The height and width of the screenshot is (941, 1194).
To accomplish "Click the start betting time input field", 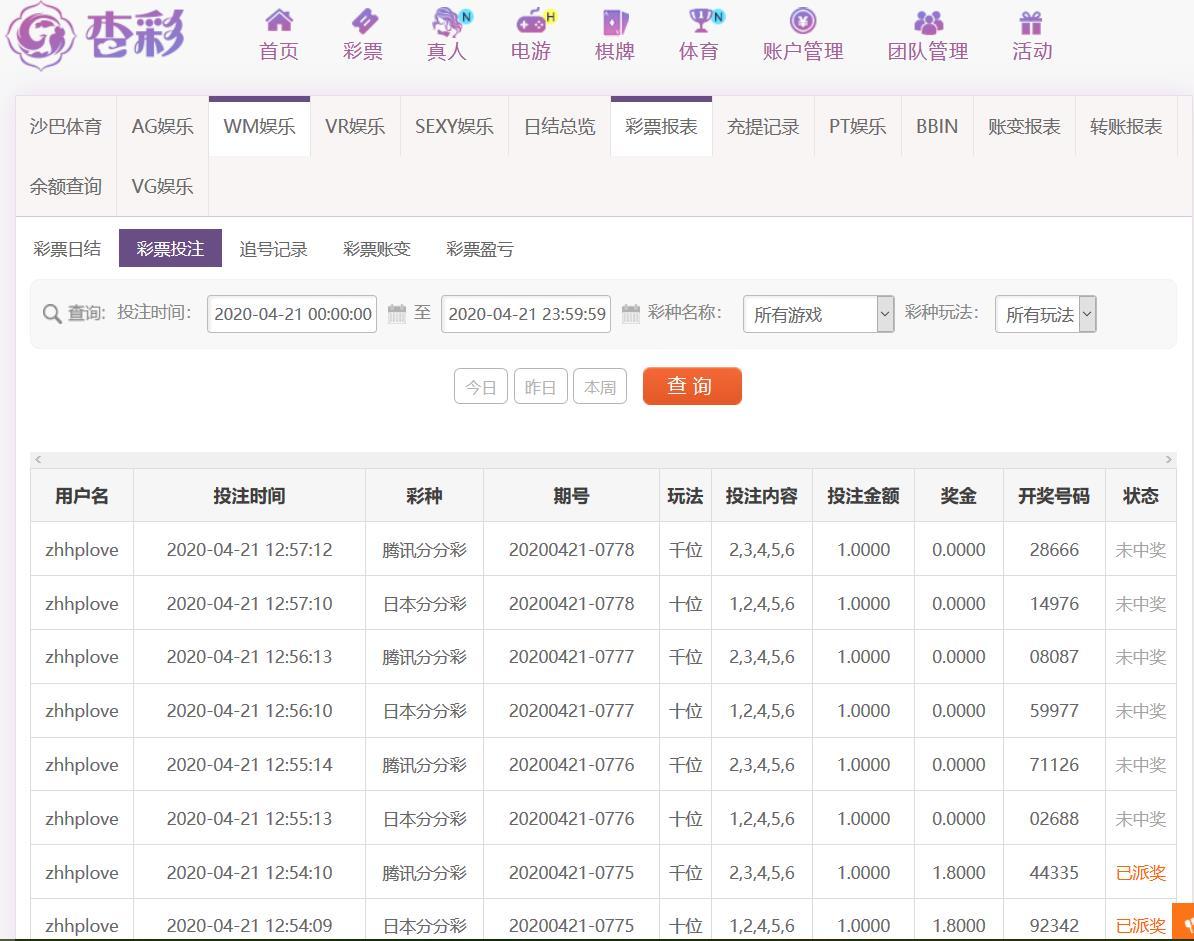I will point(292,314).
